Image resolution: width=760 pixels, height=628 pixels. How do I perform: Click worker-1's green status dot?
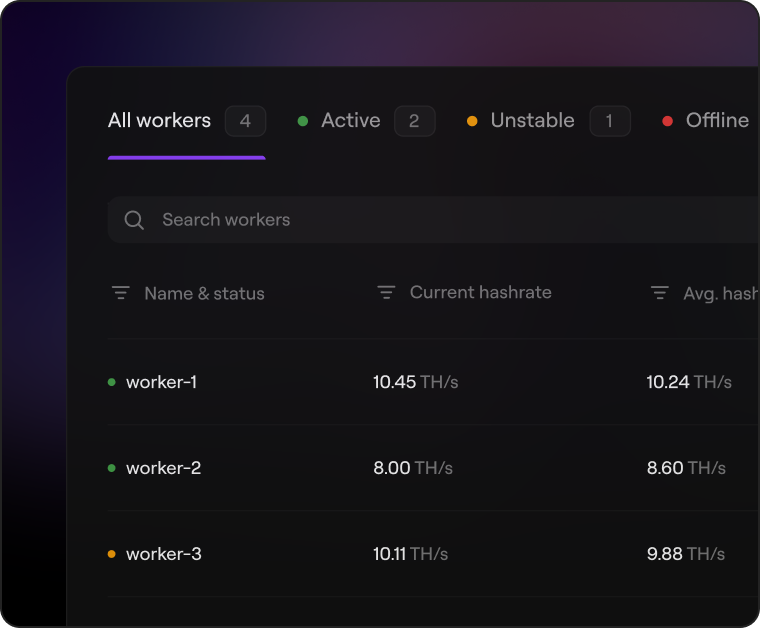(111, 382)
